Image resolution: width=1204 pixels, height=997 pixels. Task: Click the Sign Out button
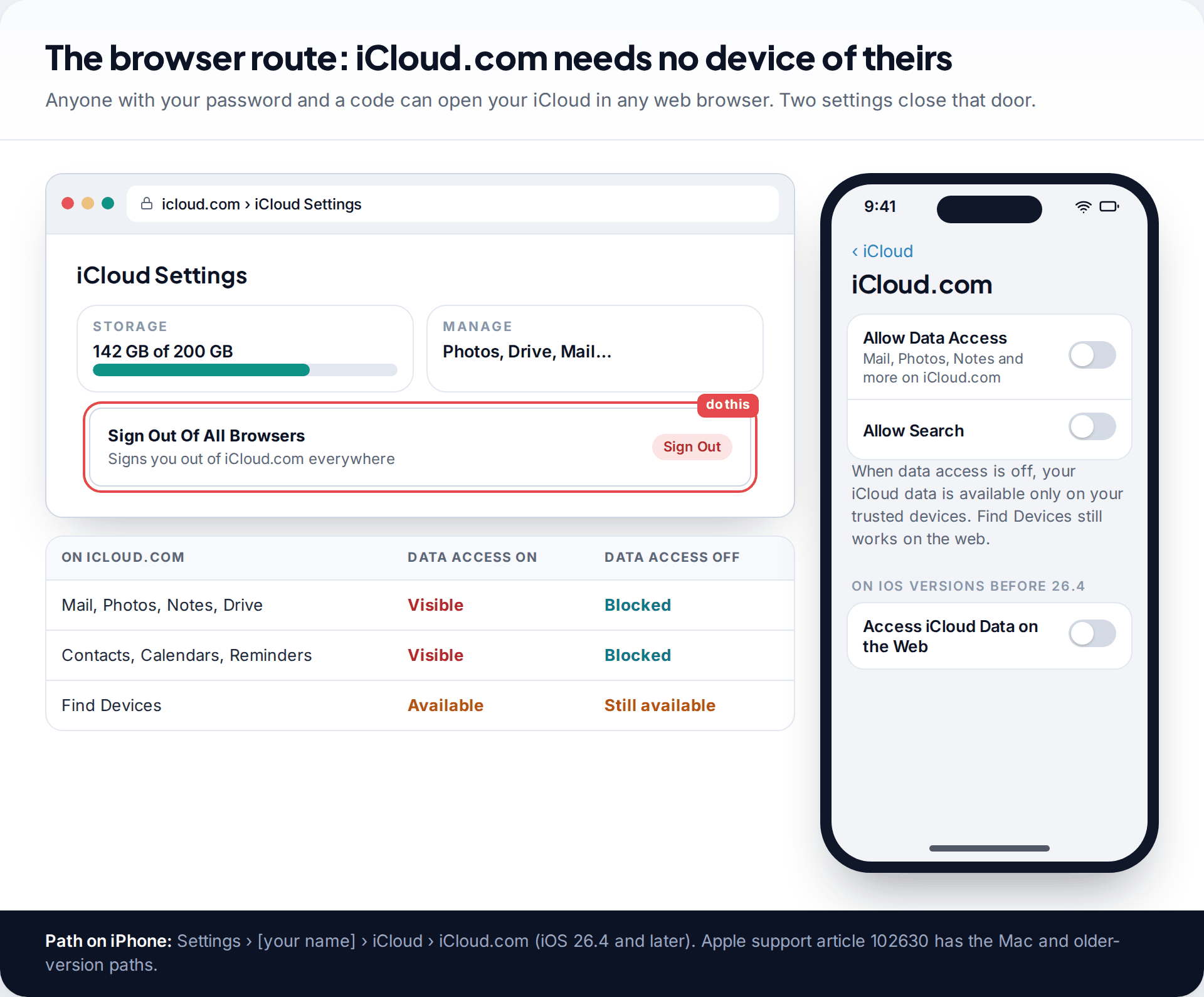click(x=692, y=447)
